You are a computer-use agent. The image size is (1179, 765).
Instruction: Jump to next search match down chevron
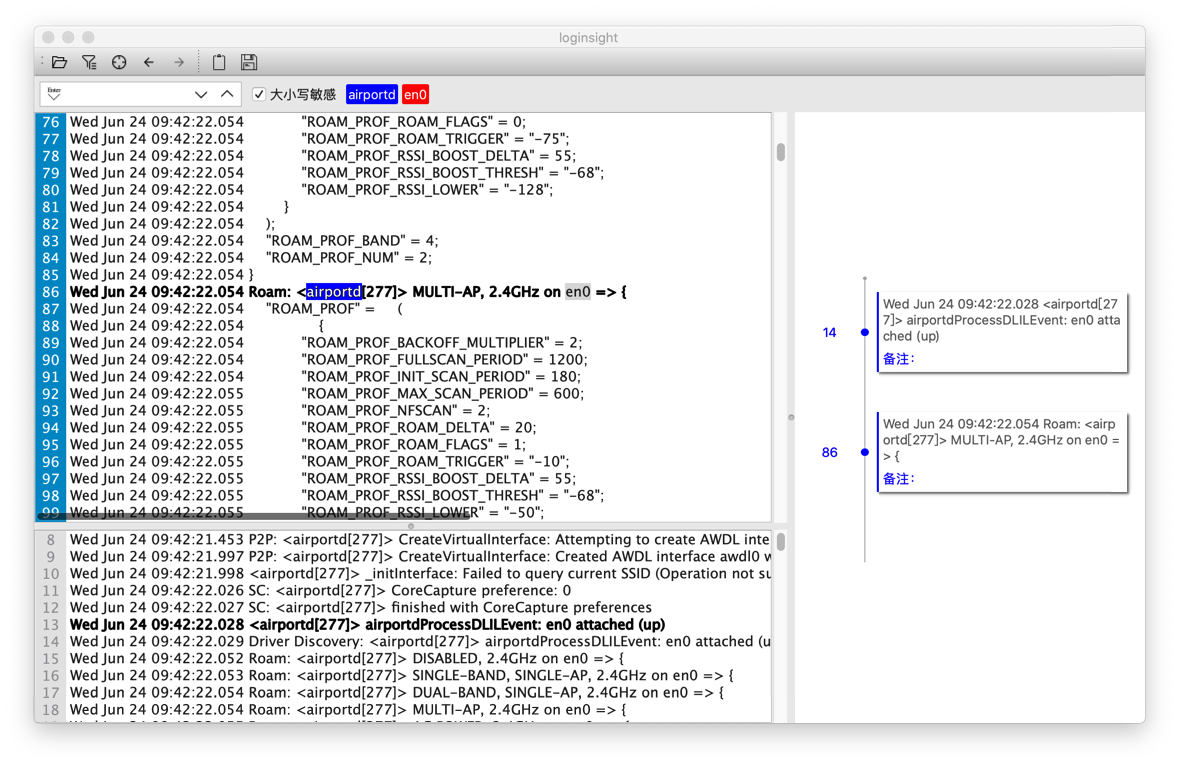[201, 94]
